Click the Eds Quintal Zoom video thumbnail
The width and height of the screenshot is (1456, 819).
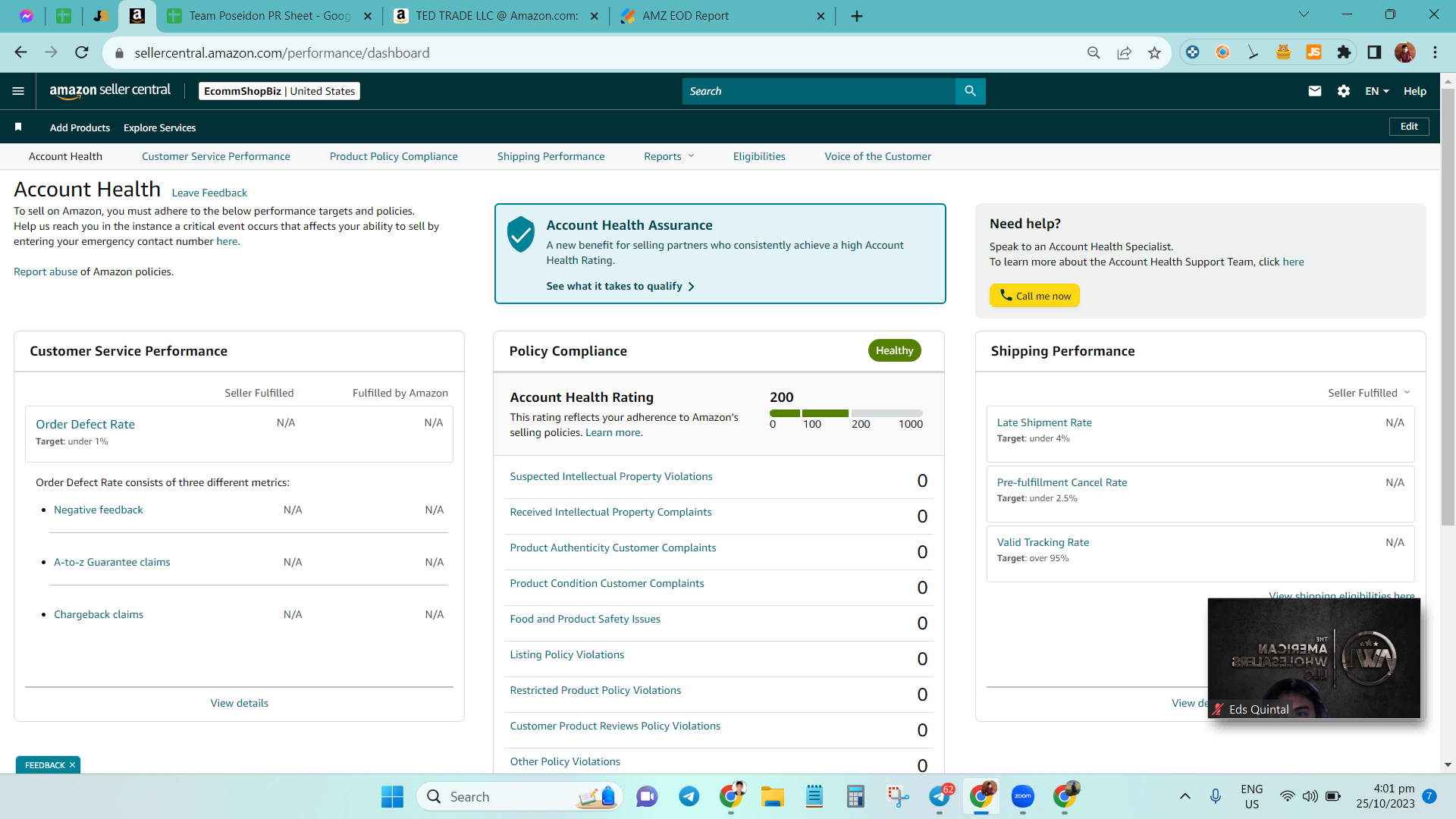tap(1314, 658)
